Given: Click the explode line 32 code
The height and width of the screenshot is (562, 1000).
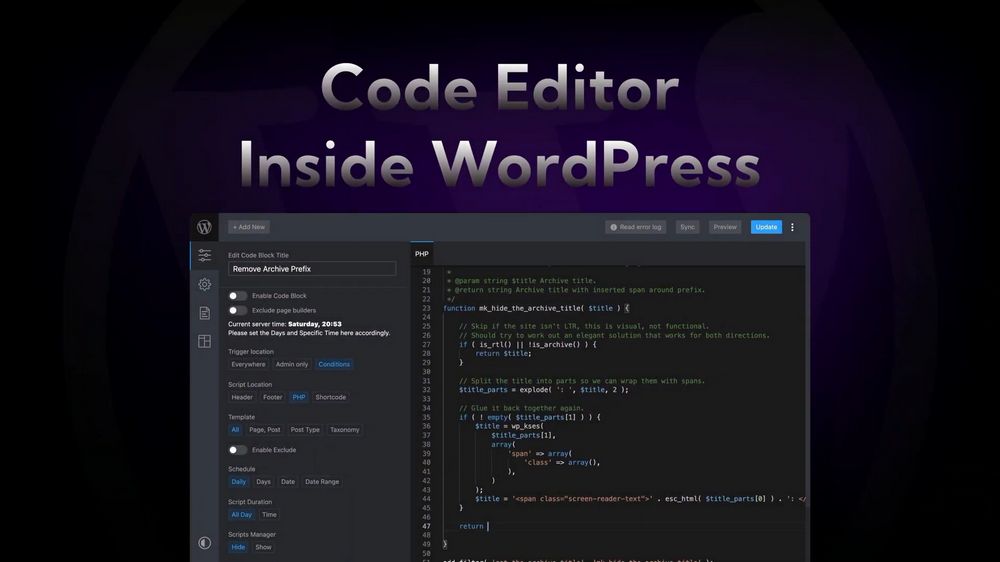Looking at the screenshot, I should click(x=543, y=390).
